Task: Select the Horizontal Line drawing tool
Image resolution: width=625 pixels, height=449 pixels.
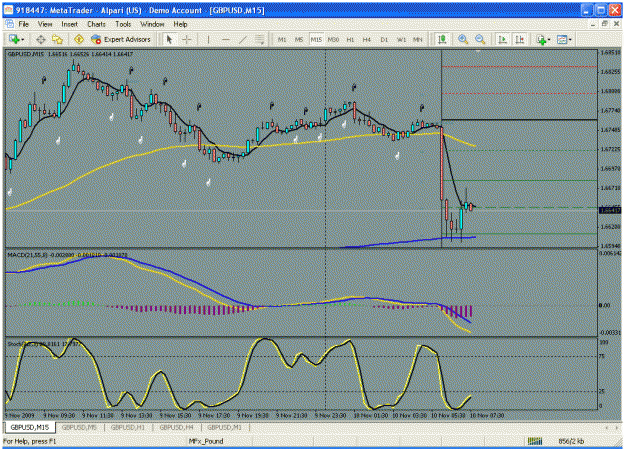Action: point(226,39)
